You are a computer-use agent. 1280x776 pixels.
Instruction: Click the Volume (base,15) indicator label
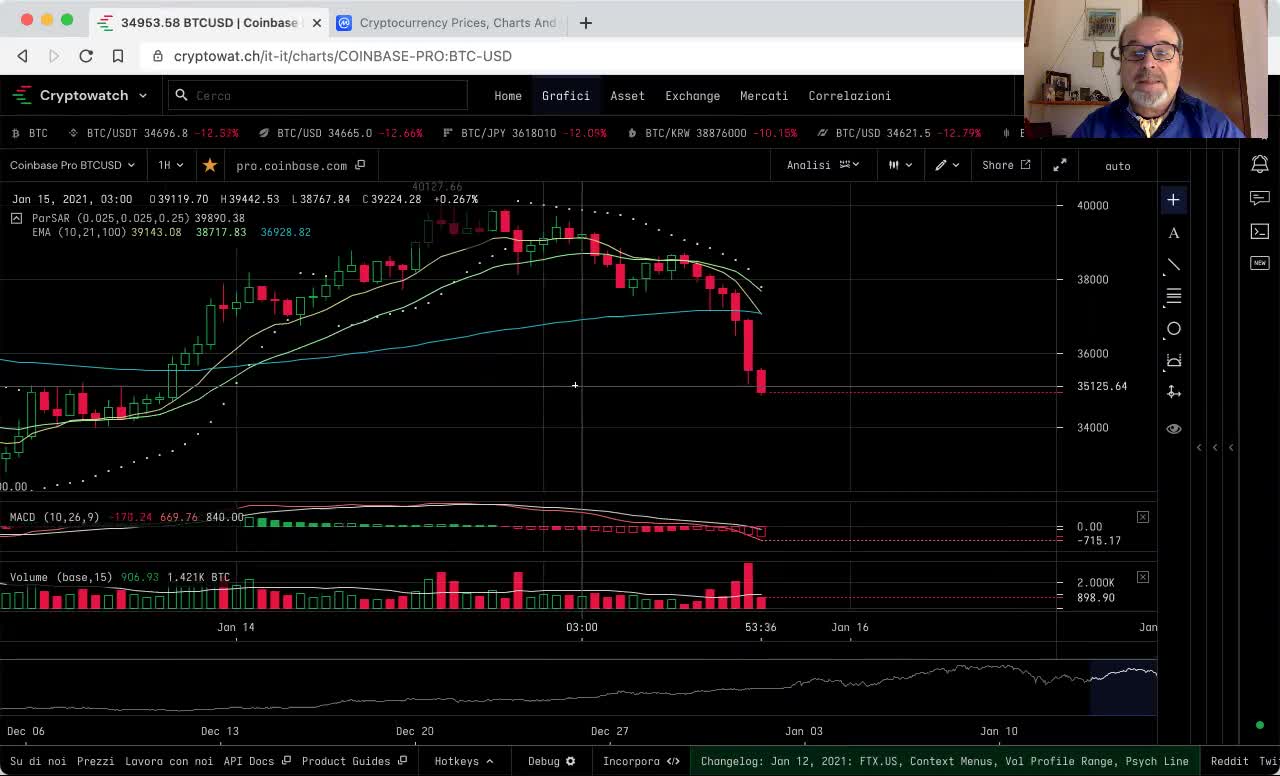[61, 577]
